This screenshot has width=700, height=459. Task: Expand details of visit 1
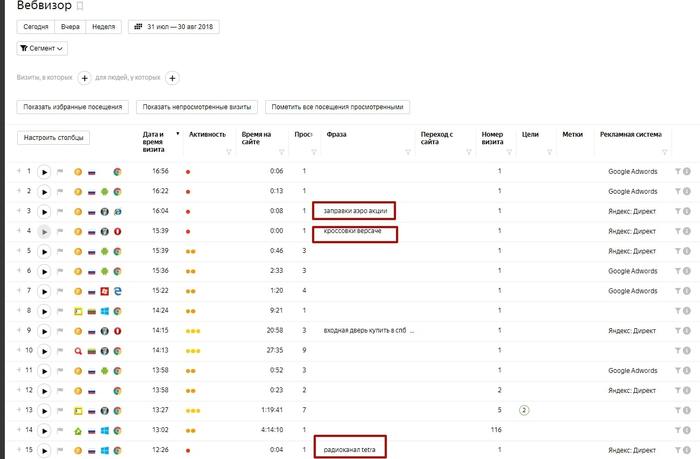point(19,171)
